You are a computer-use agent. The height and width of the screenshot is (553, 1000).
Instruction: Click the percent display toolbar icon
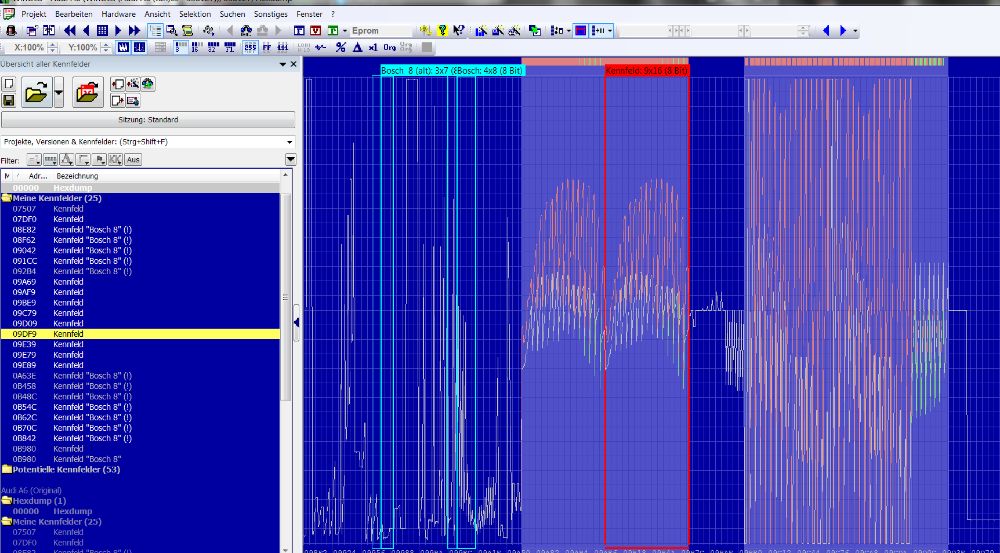coord(341,47)
